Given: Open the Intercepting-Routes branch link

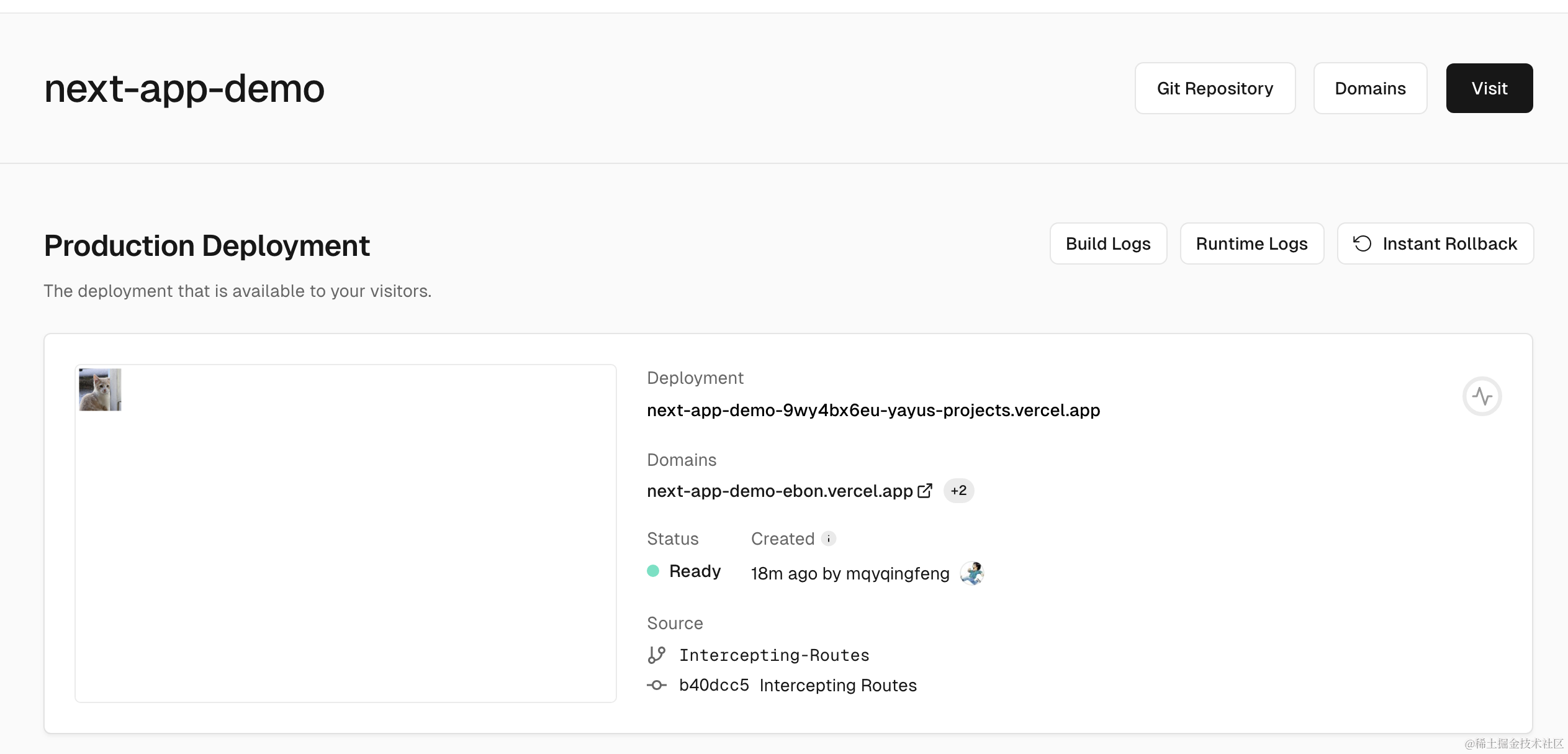Looking at the screenshot, I should 774,655.
